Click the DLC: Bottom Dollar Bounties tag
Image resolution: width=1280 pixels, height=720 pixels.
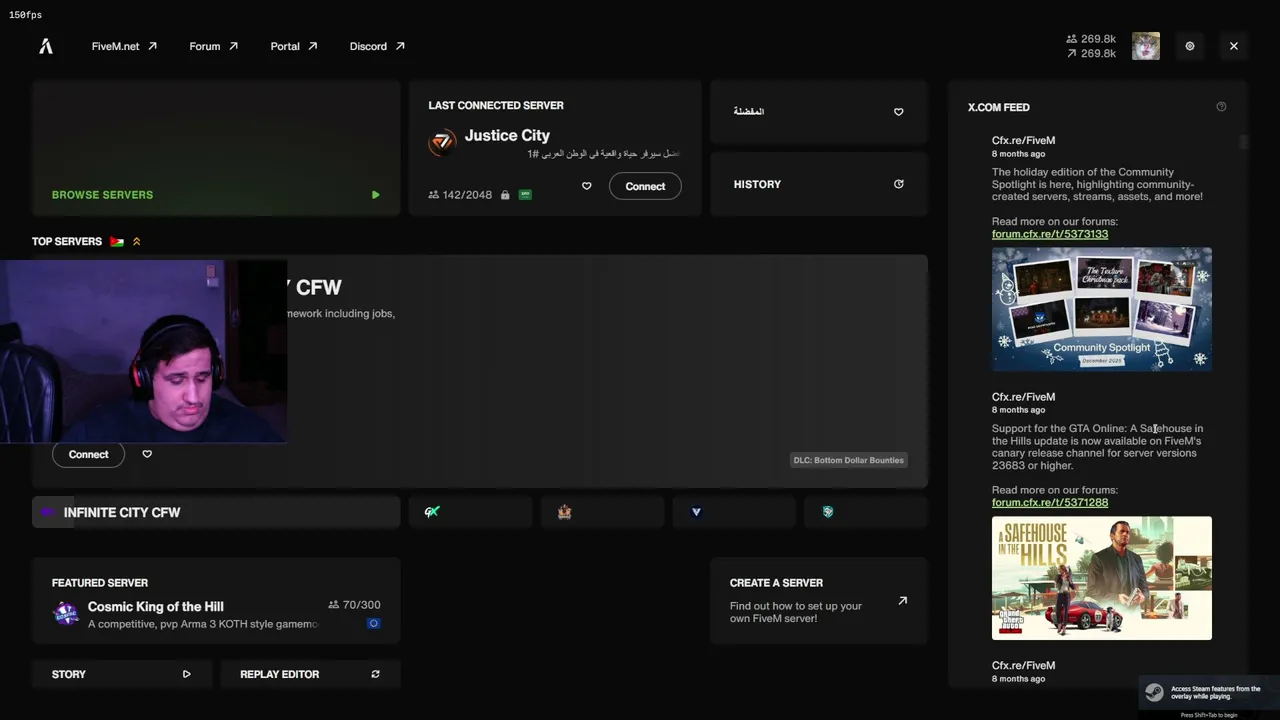(848, 460)
